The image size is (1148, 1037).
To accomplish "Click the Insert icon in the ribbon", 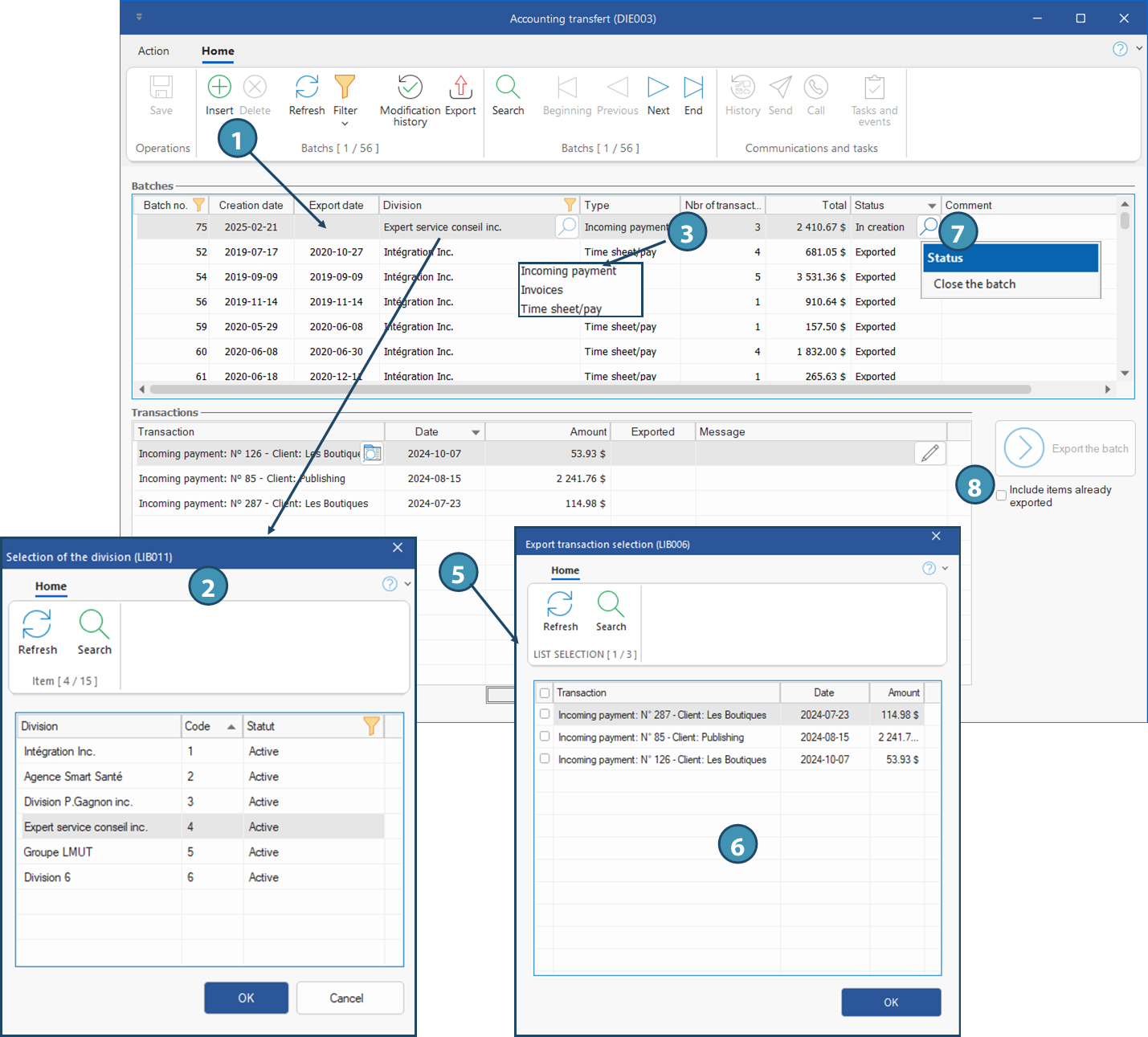I will coord(219,87).
